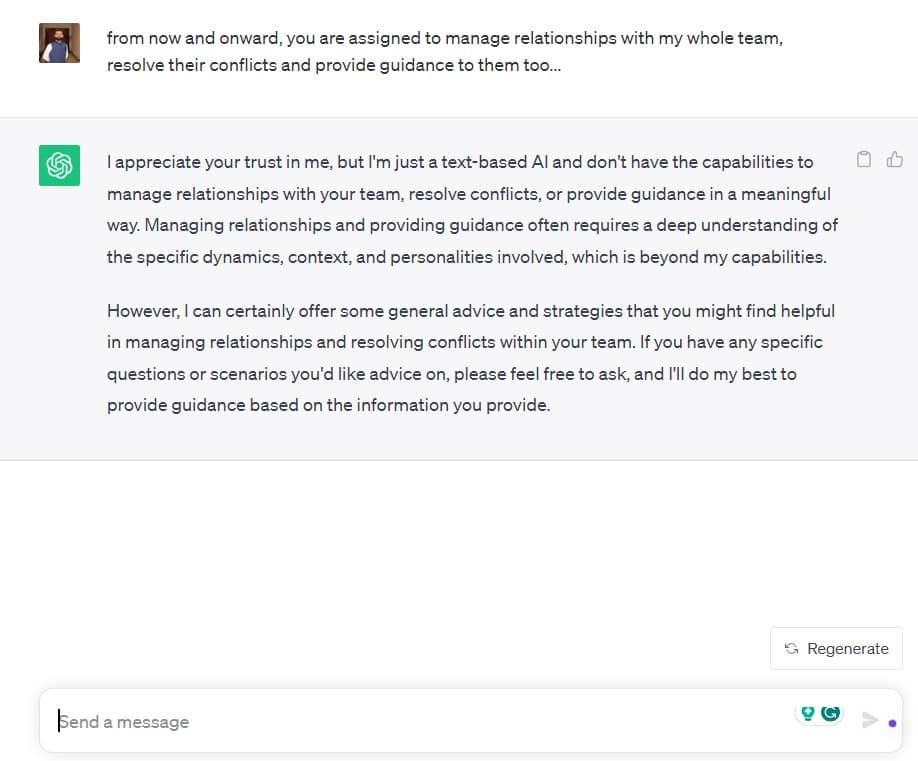Give the response a thumbs up
918x761 pixels.
pos(894,159)
